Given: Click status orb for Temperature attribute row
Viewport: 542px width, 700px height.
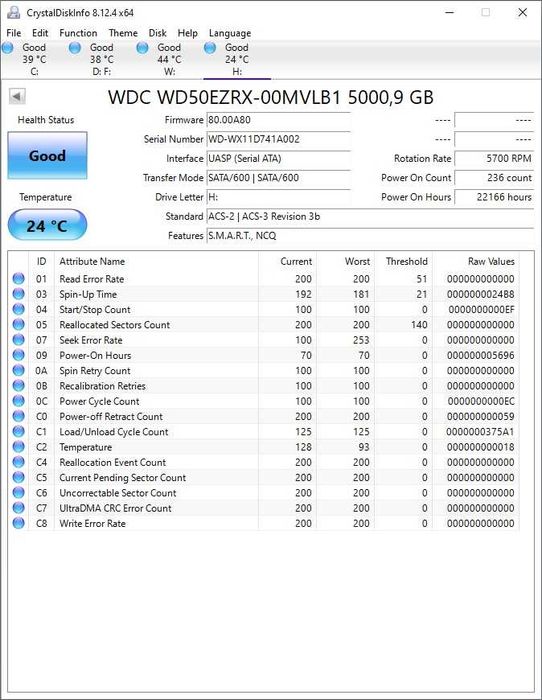Looking at the screenshot, I should (x=18, y=446).
